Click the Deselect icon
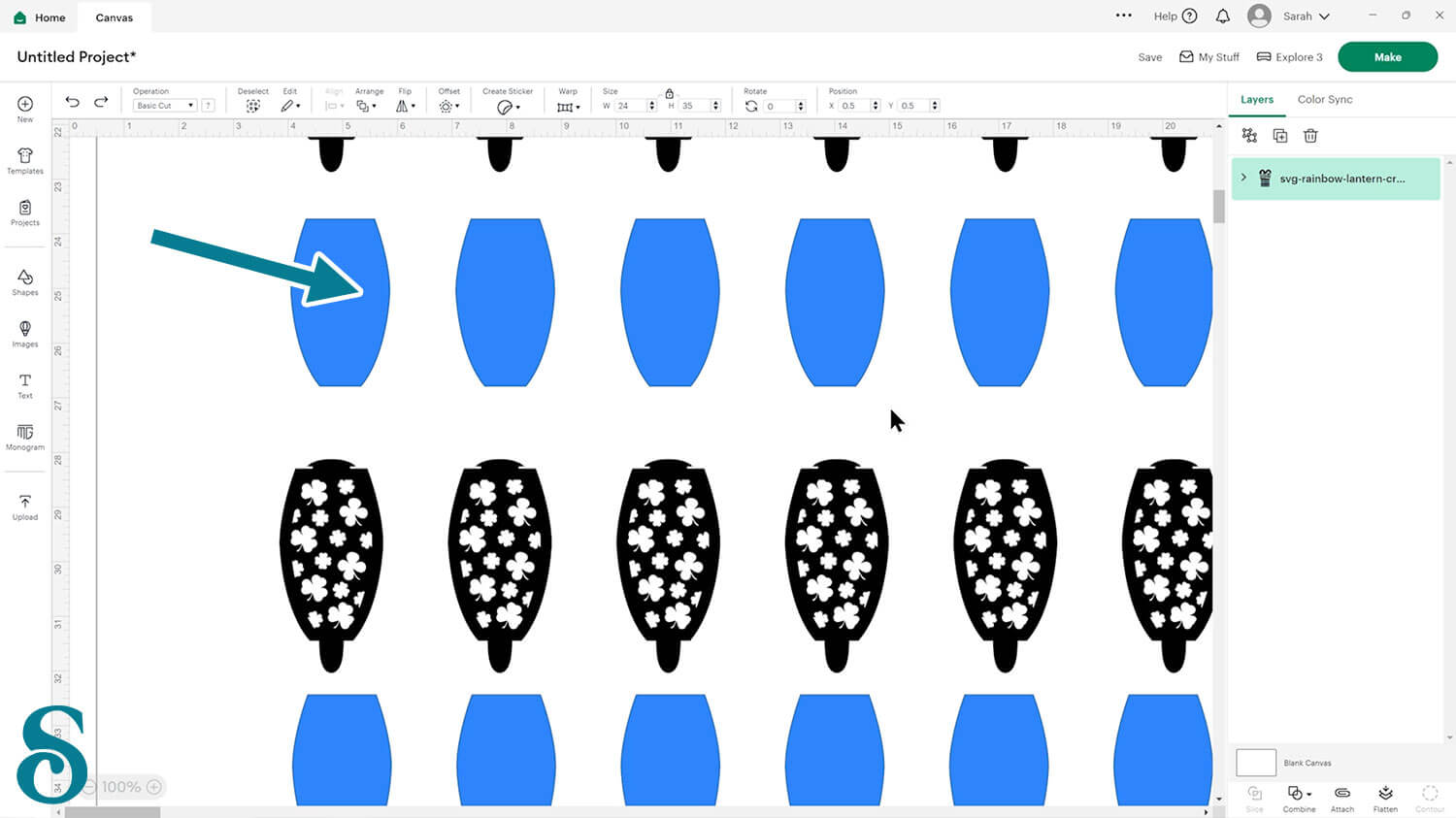This screenshot has width=1456, height=818. (252, 106)
